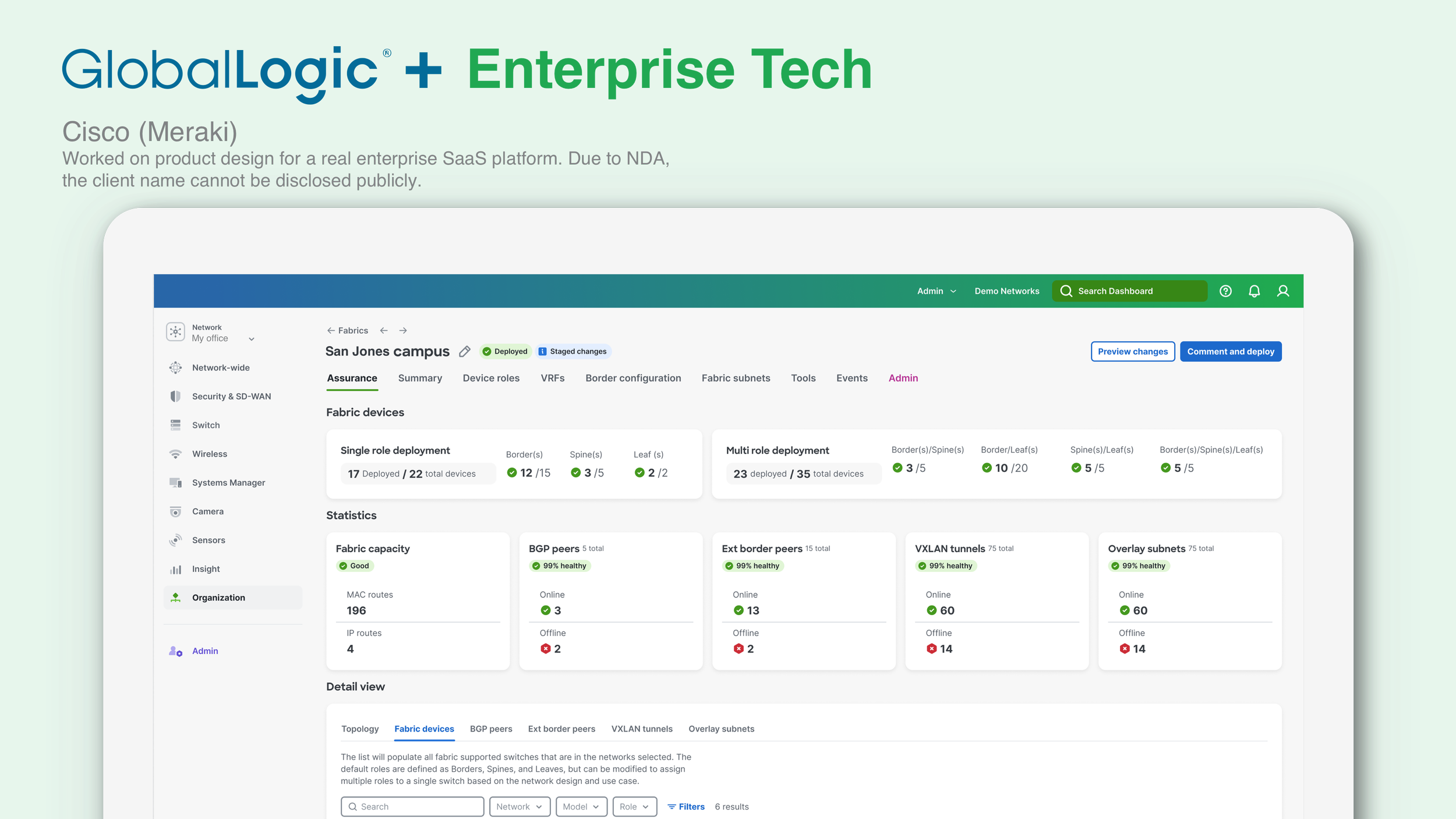Screen dimensions: 1456x819
Task: Click the pencil icon to rename San Jones campus
Action: (x=464, y=351)
